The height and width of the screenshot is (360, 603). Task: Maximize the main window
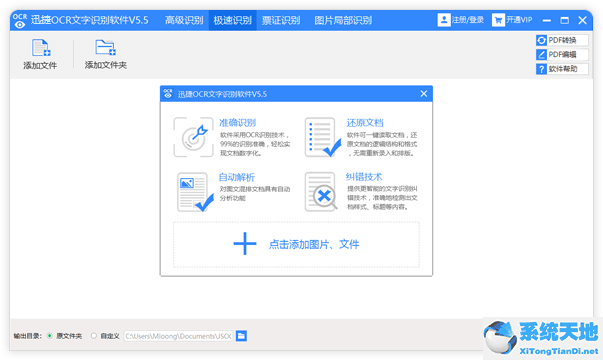[565, 20]
